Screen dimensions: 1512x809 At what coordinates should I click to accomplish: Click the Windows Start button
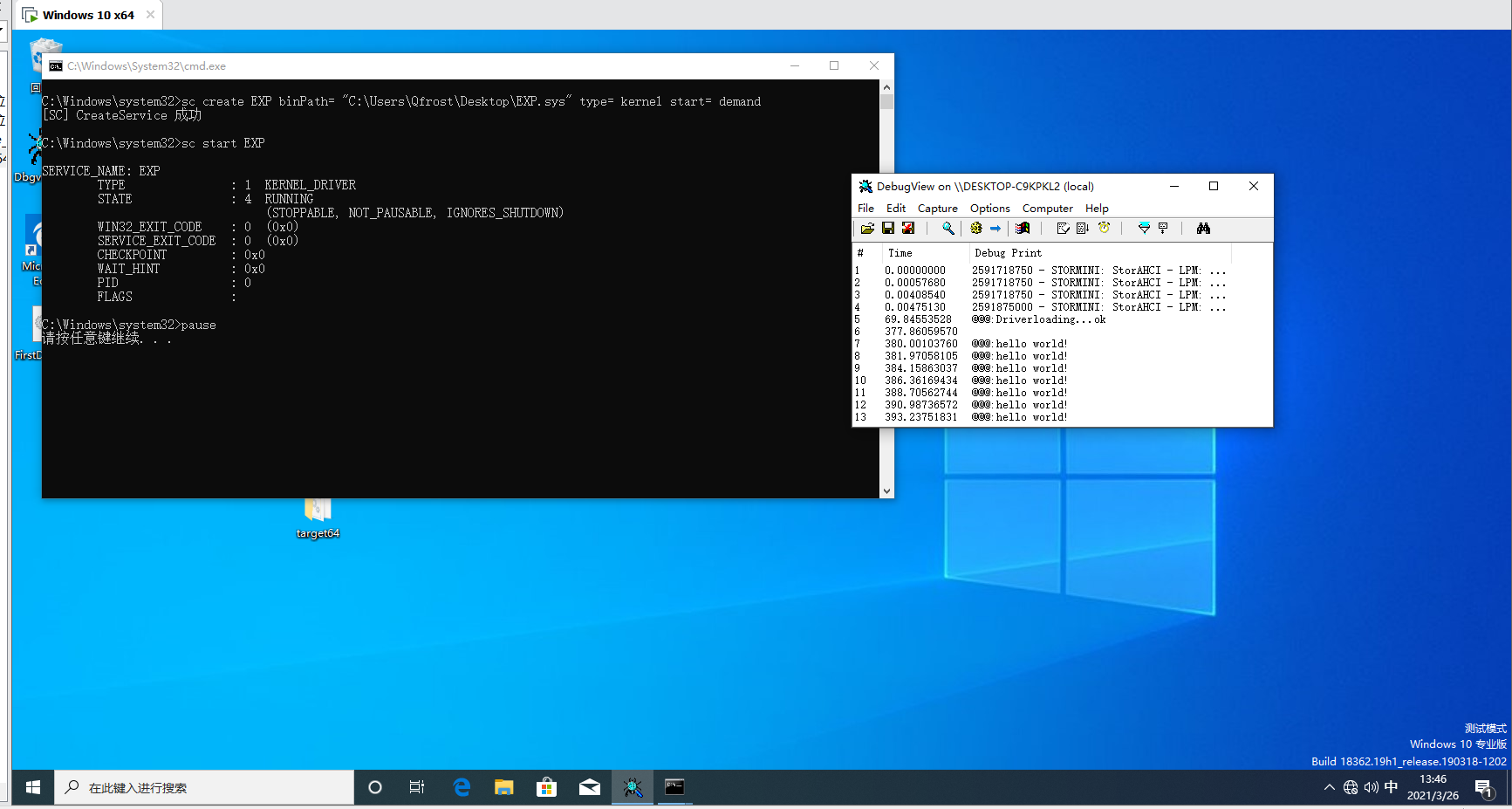click(x=33, y=788)
